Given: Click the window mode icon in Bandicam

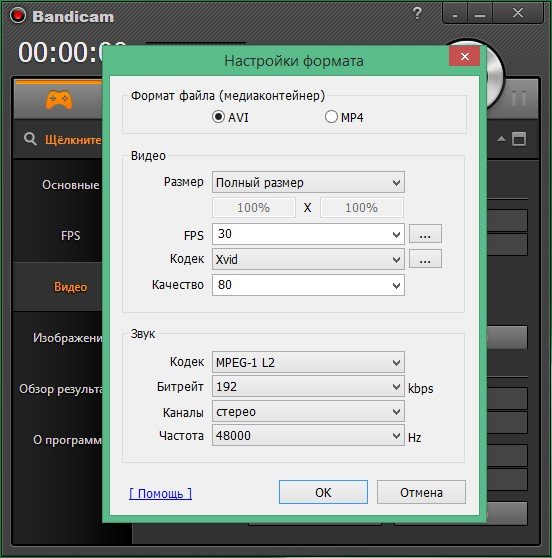Looking at the screenshot, I should 519,139.
